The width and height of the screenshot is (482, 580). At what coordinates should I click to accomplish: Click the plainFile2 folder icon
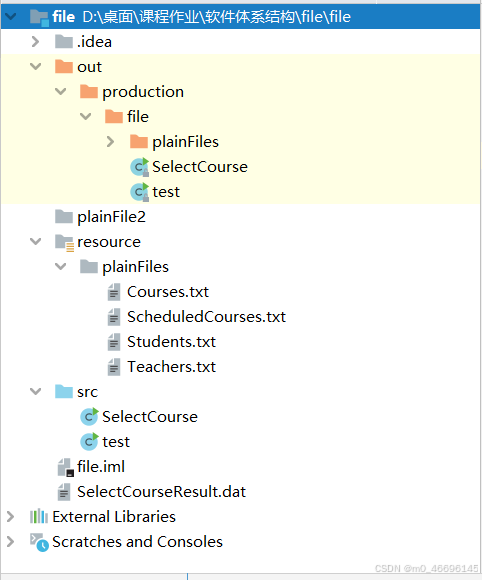tap(64, 217)
